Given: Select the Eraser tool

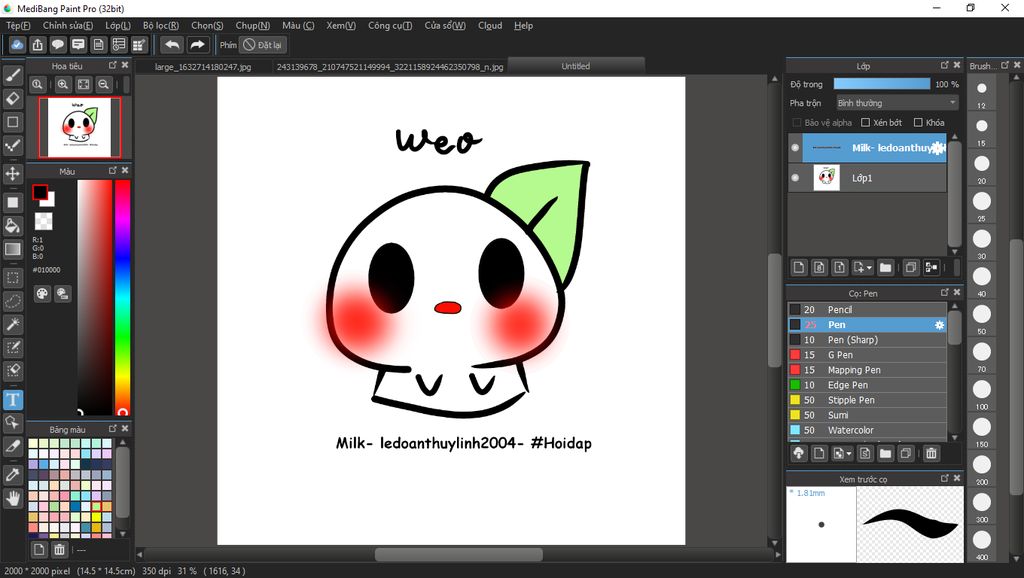Looking at the screenshot, I should (13, 99).
